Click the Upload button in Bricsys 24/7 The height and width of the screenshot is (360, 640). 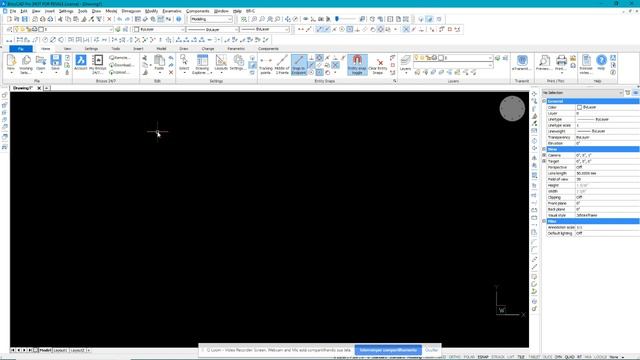point(119,72)
